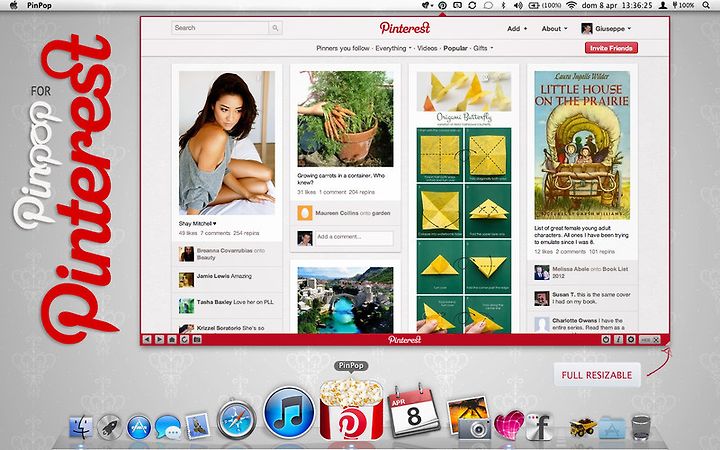Viewport: 720px width, 450px height.
Task: Select Pinners you follow tab
Action: 343,48
